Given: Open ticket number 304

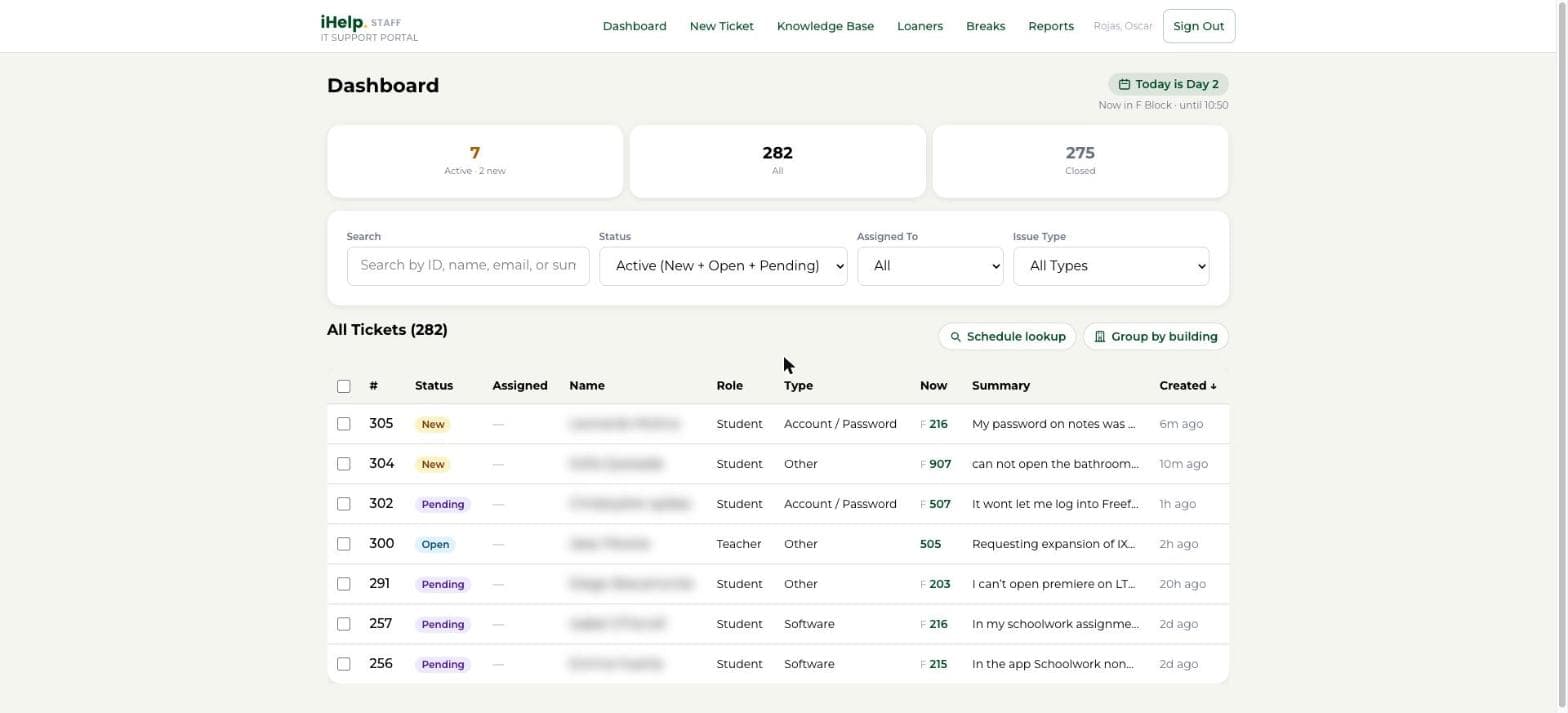Looking at the screenshot, I should 381,464.
